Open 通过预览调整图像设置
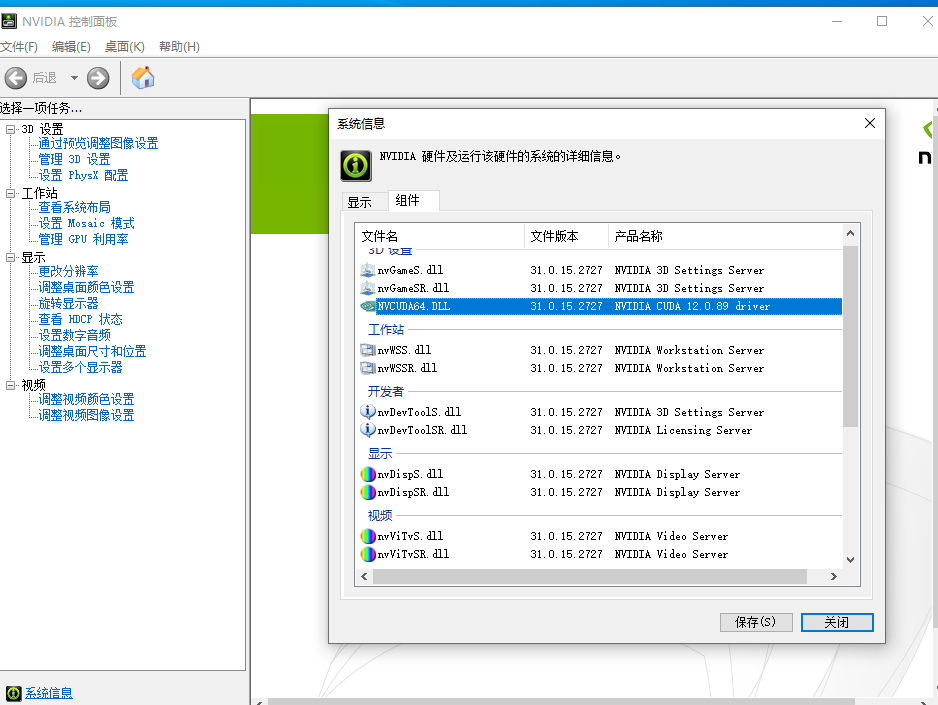This screenshot has width=938, height=705. coord(98,144)
